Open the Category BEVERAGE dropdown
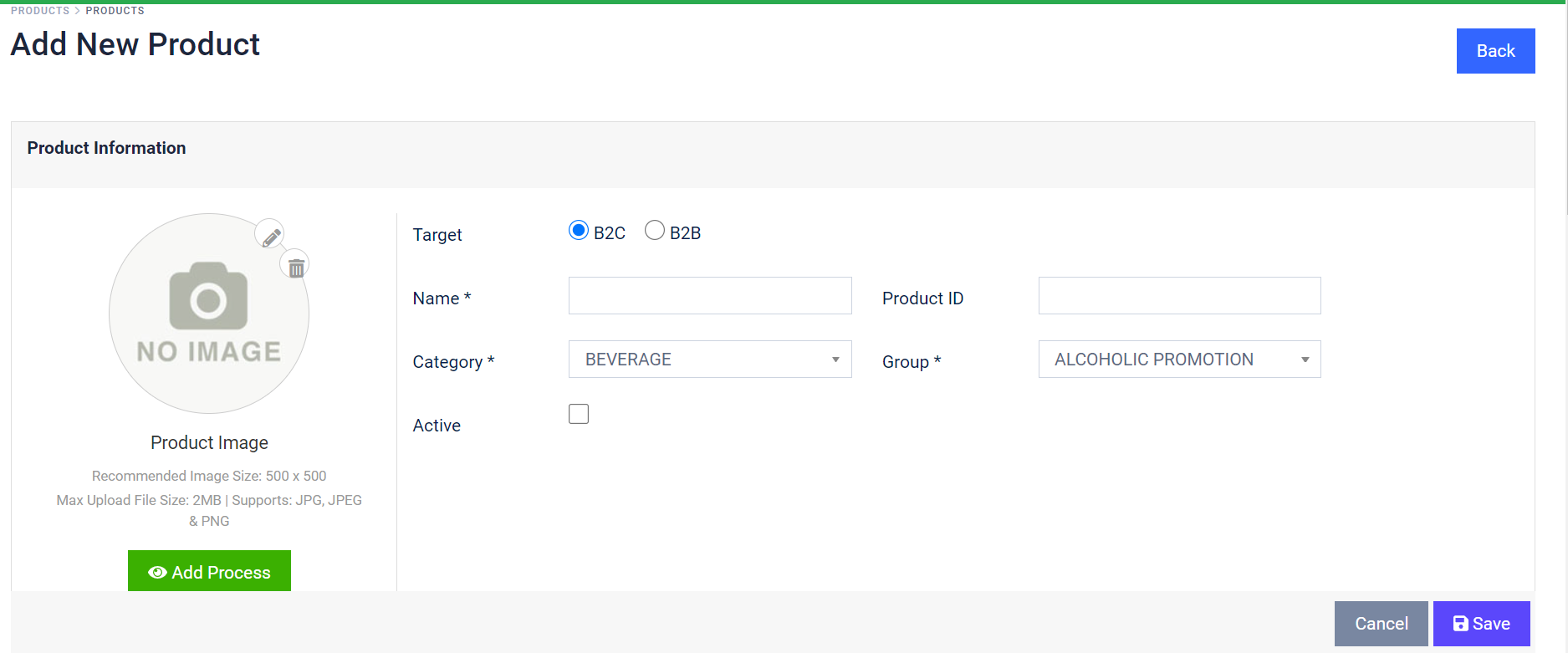This screenshot has width=1568, height=653. 709,359
